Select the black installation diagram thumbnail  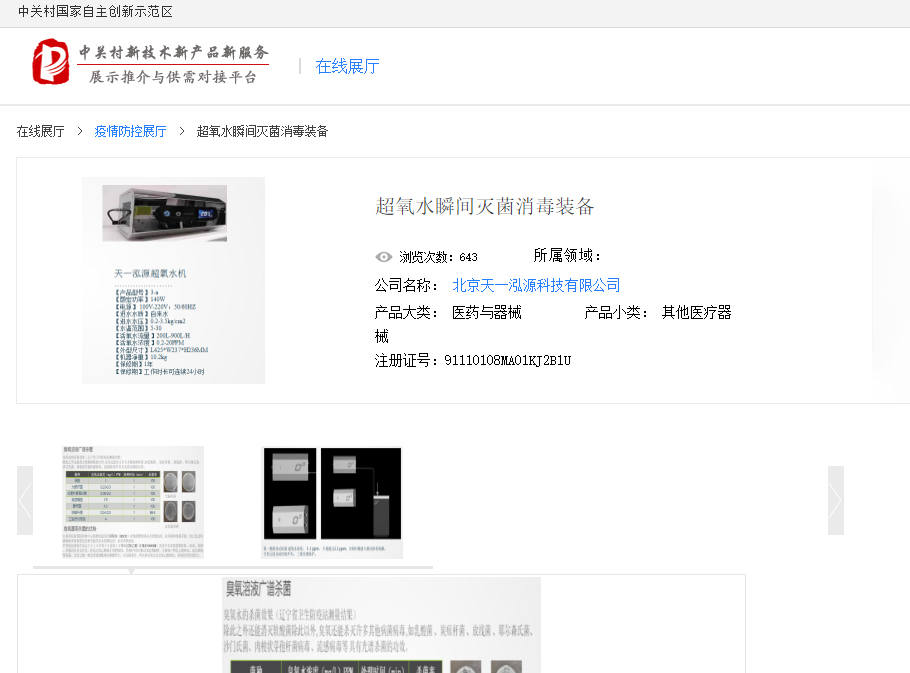[x=332, y=502]
